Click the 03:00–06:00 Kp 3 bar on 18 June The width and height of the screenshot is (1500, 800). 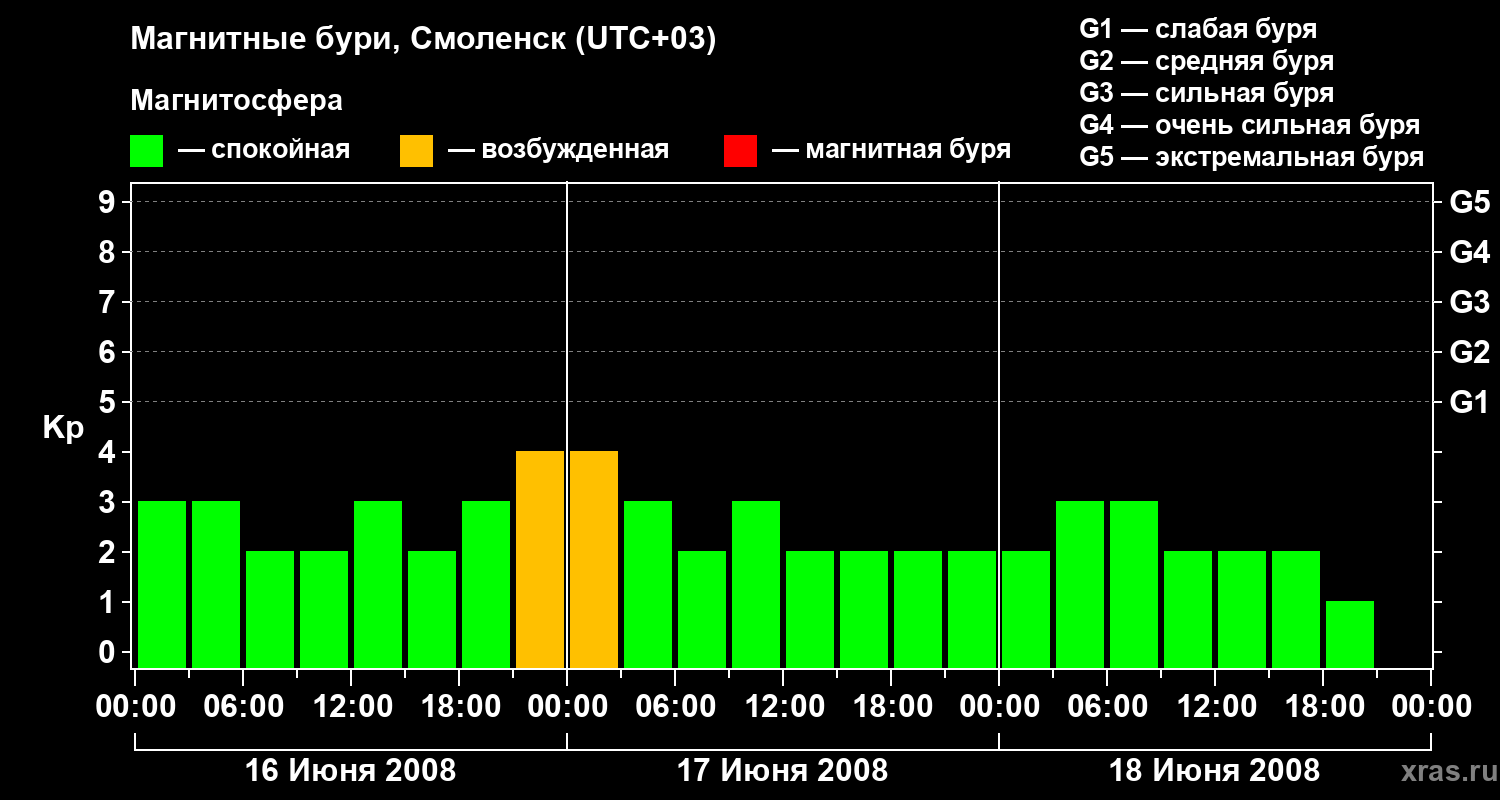(x=1080, y=584)
